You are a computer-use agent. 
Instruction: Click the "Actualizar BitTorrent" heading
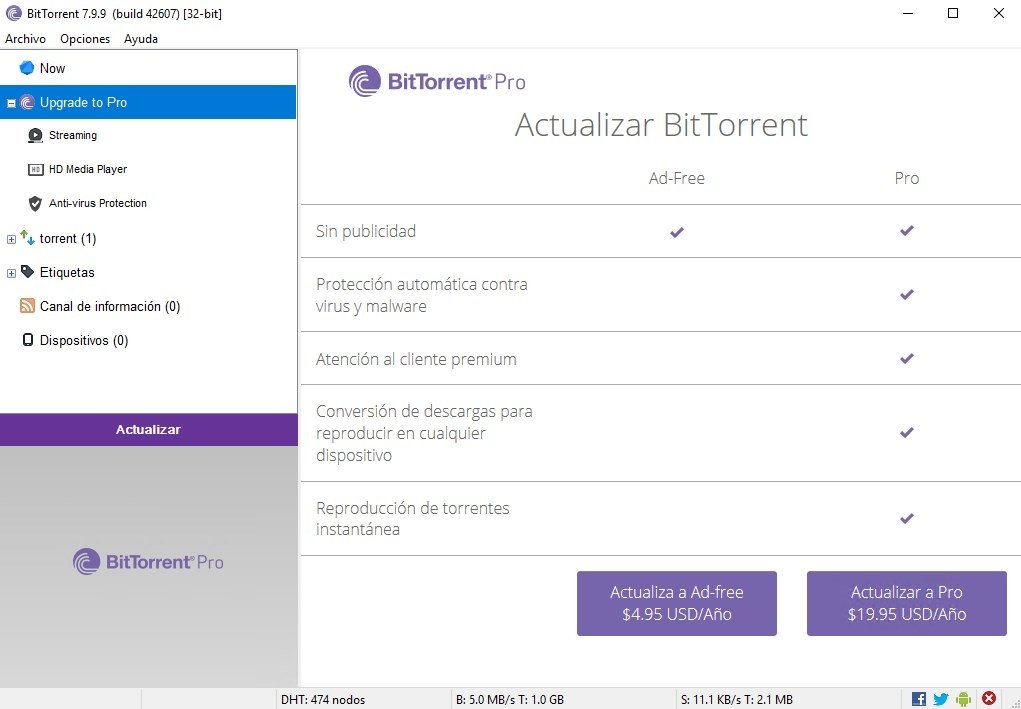click(x=661, y=124)
